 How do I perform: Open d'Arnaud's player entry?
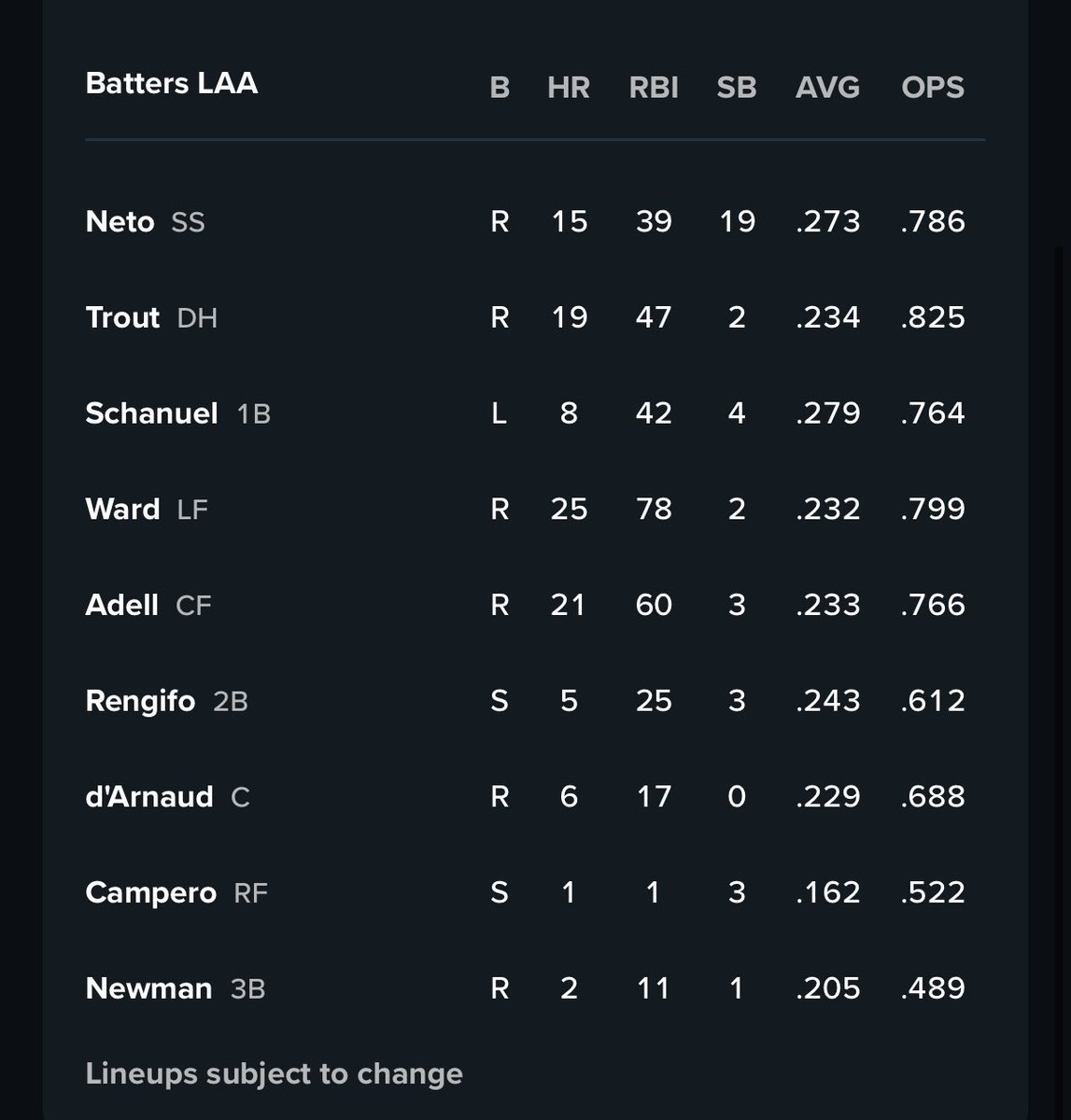click(534, 796)
